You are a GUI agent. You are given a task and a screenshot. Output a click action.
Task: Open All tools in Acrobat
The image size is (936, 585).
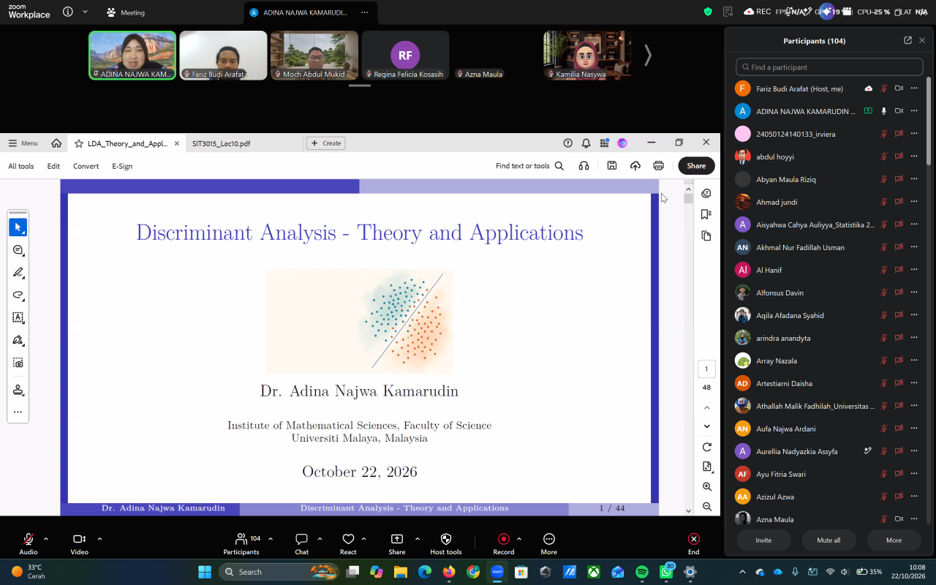click(x=21, y=166)
